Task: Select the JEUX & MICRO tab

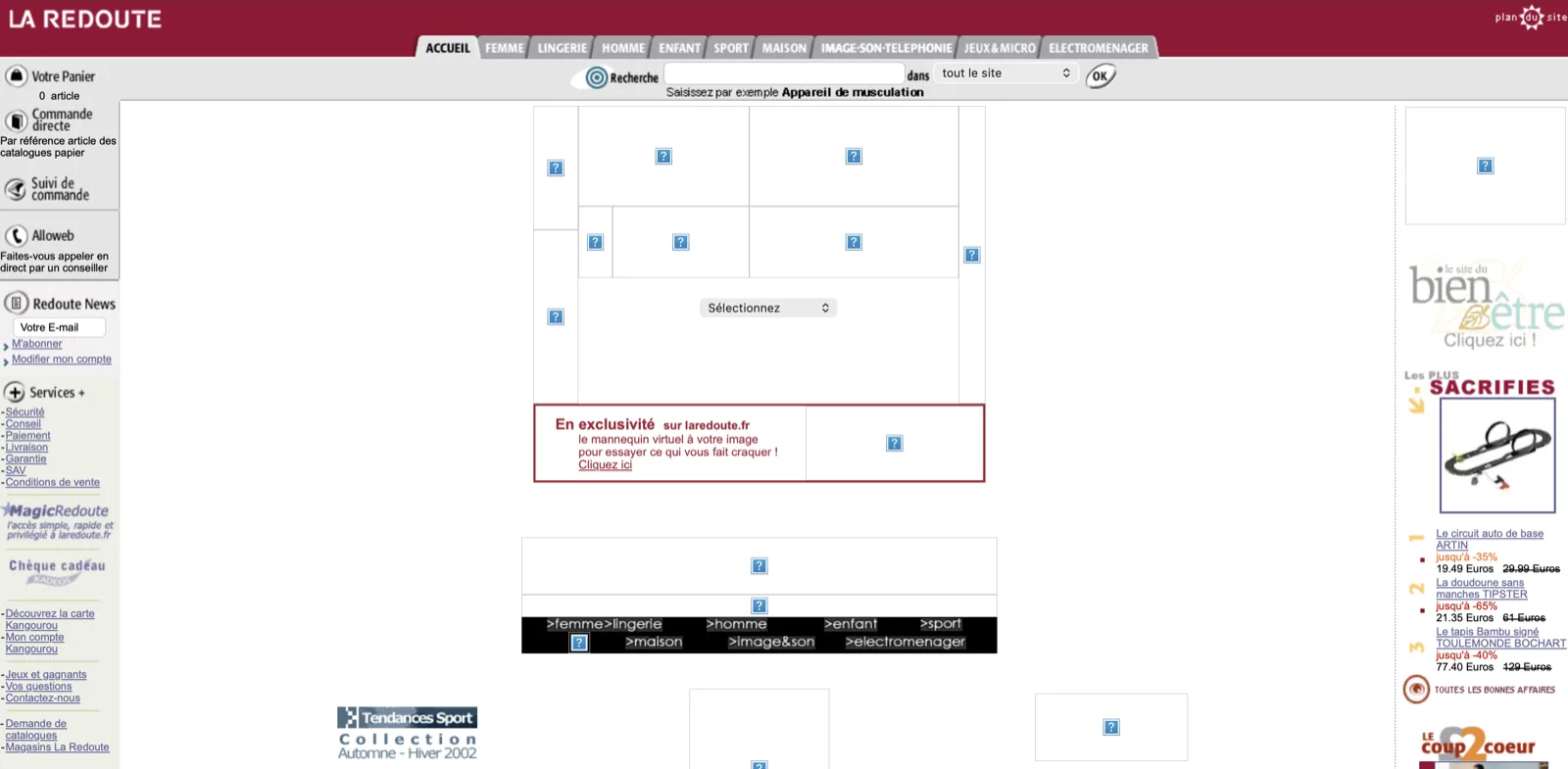Action: click(1000, 48)
